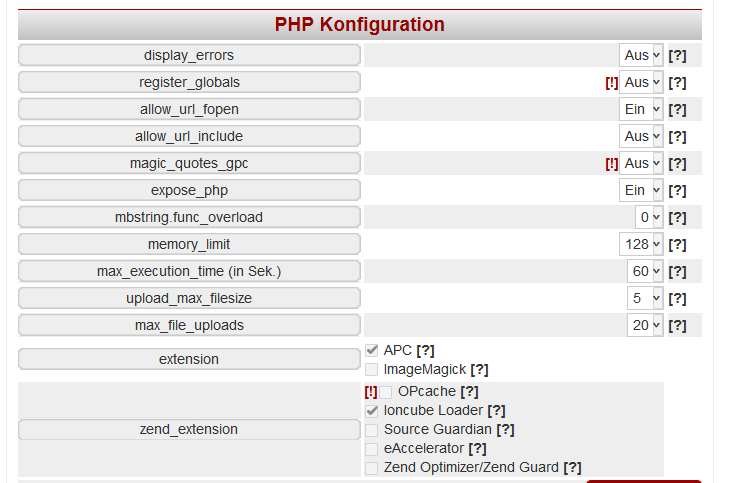Click the display_errors label
The image size is (732, 483).
pos(189,56)
